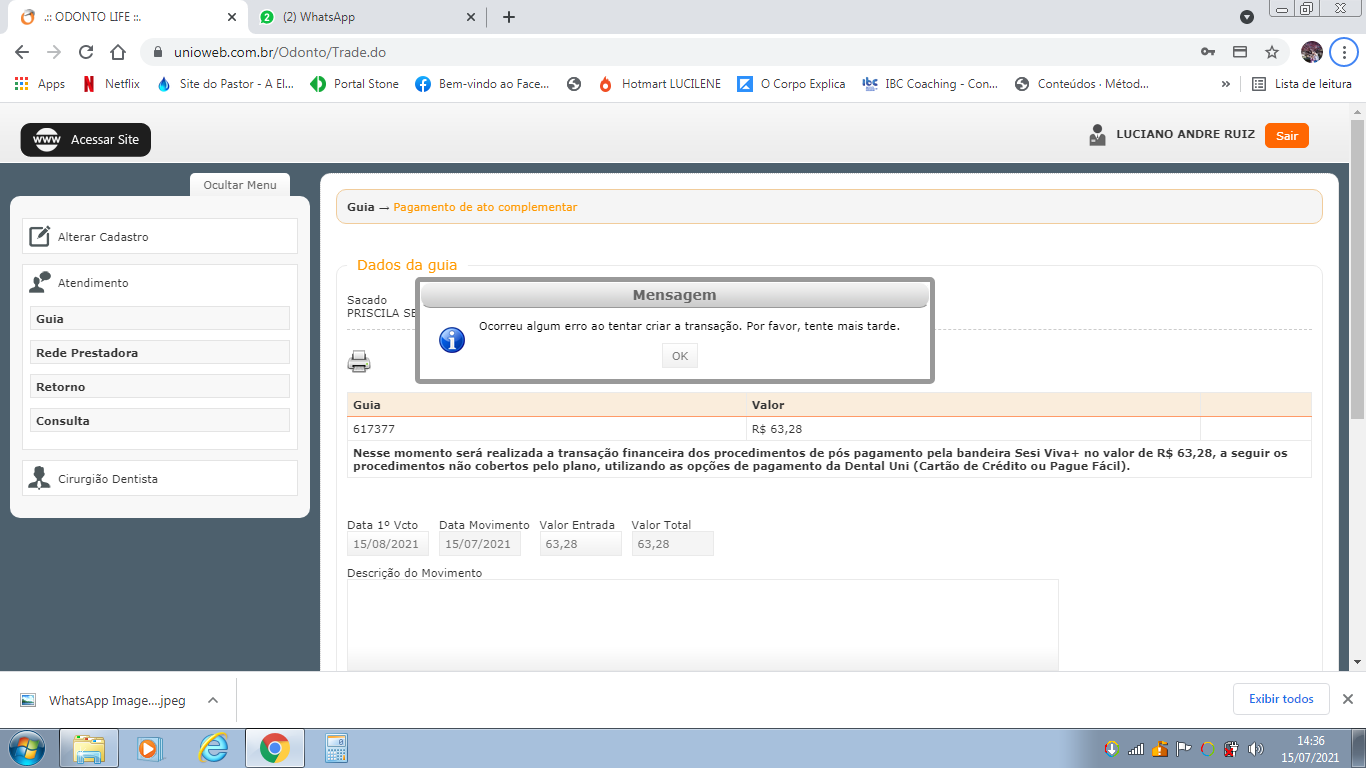Viewport: 1366px width, 768px height.
Task: Click the orange warning tray icon
Action: tap(1160, 749)
